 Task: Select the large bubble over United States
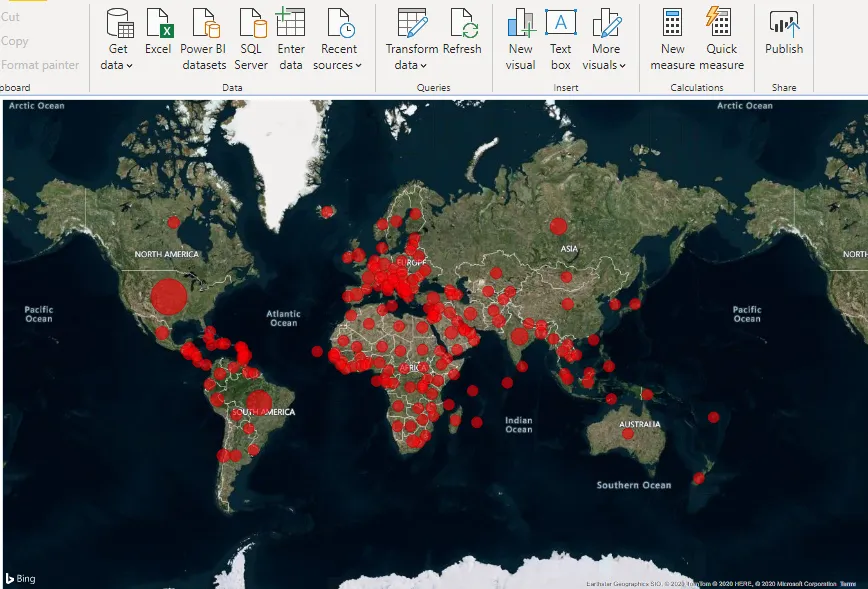(169, 297)
